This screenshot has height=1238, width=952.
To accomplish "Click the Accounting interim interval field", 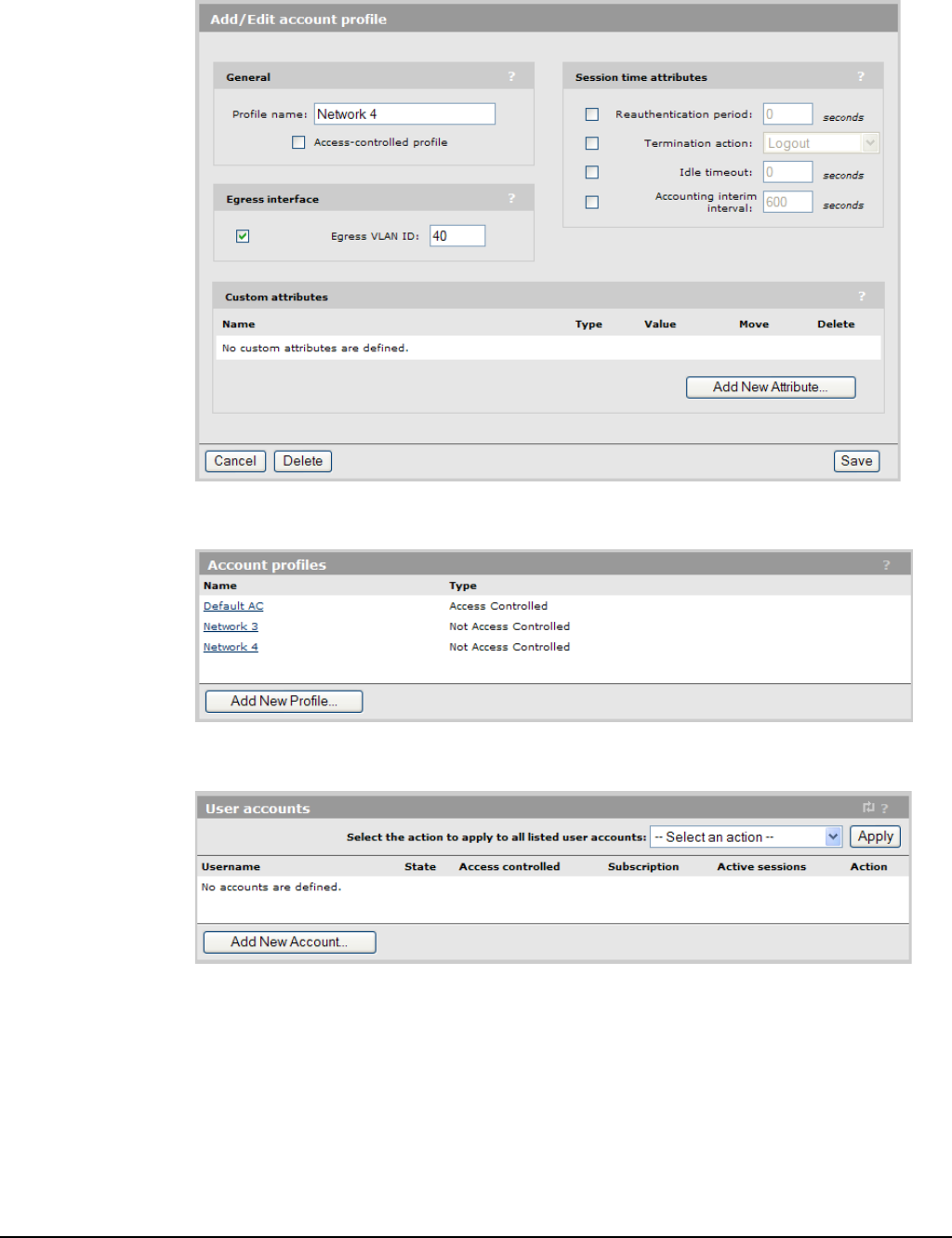I will [x=788, y=202].
